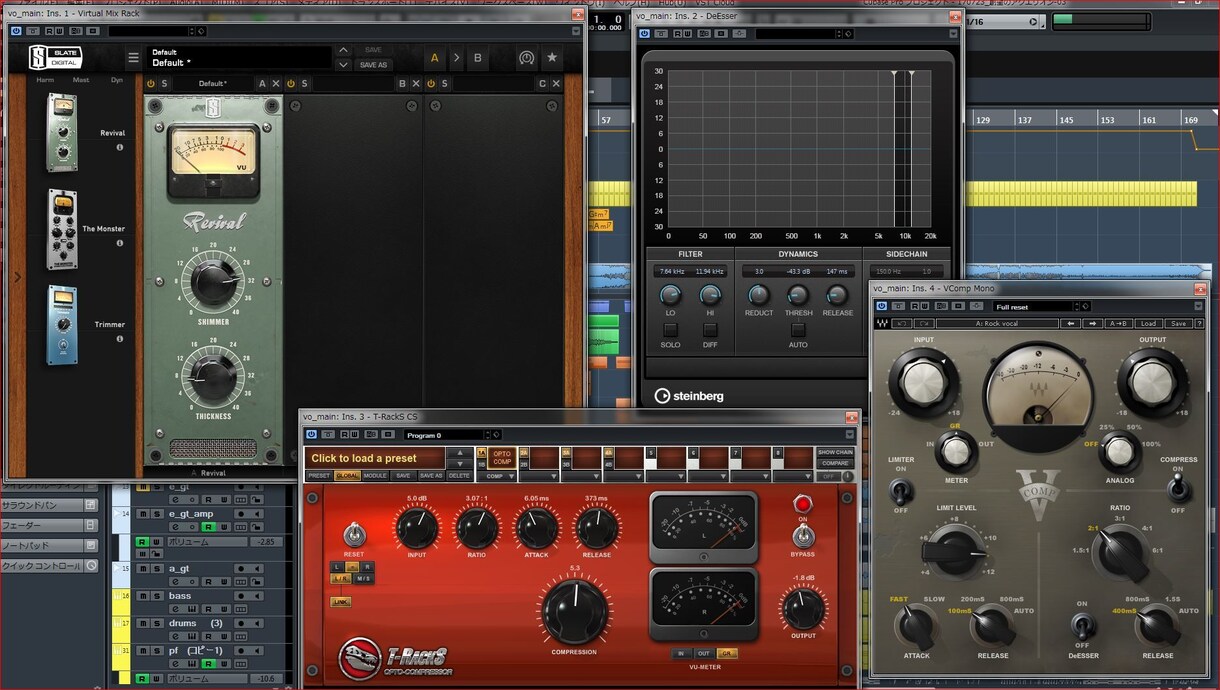The image size is (1220, 690).
Task: Go to the previous preset with the up arrow
Action: pos(343,50)
